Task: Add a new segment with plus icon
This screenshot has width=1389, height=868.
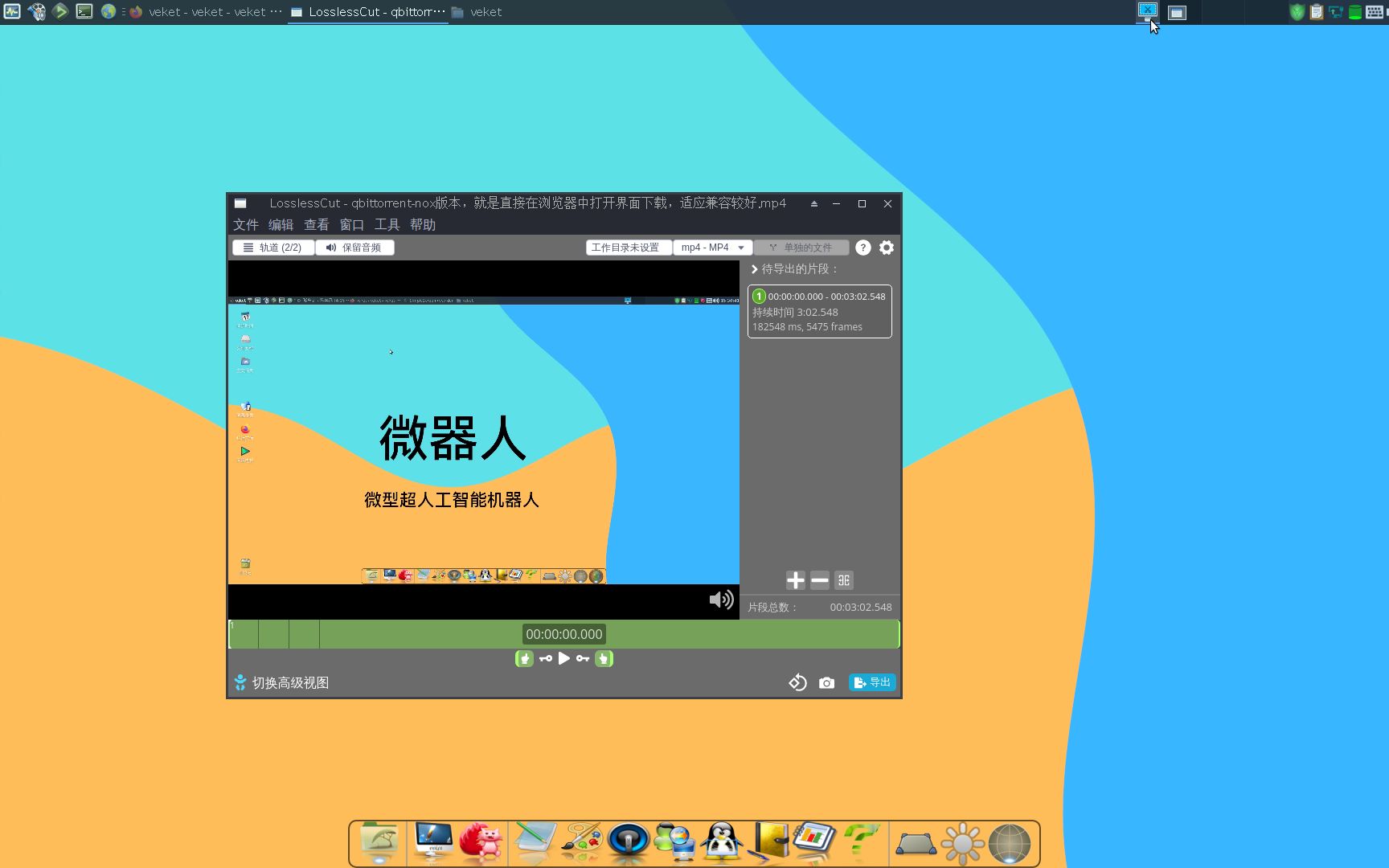Action: (x=795, y=579)
